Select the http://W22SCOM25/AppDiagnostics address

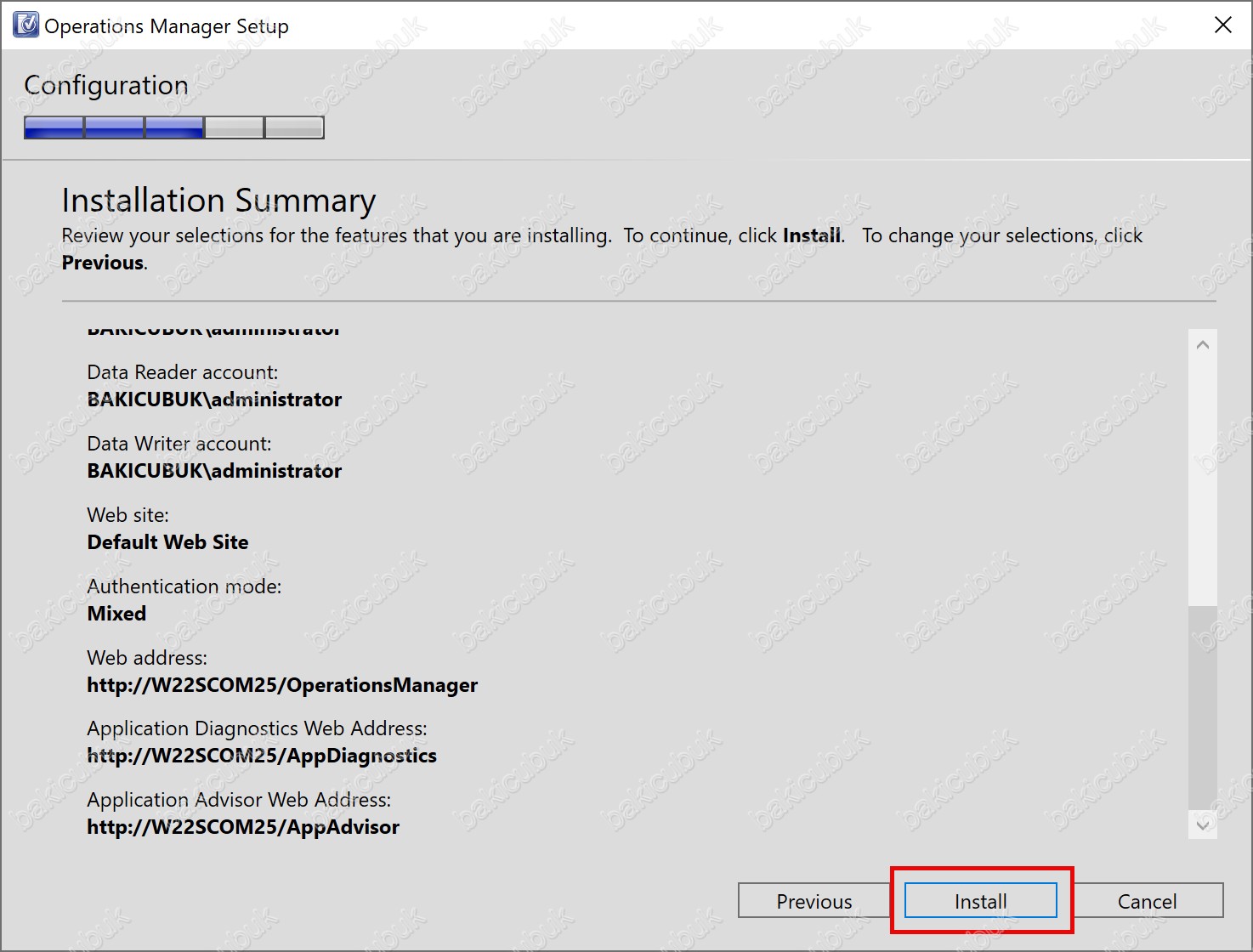[262, 756]
